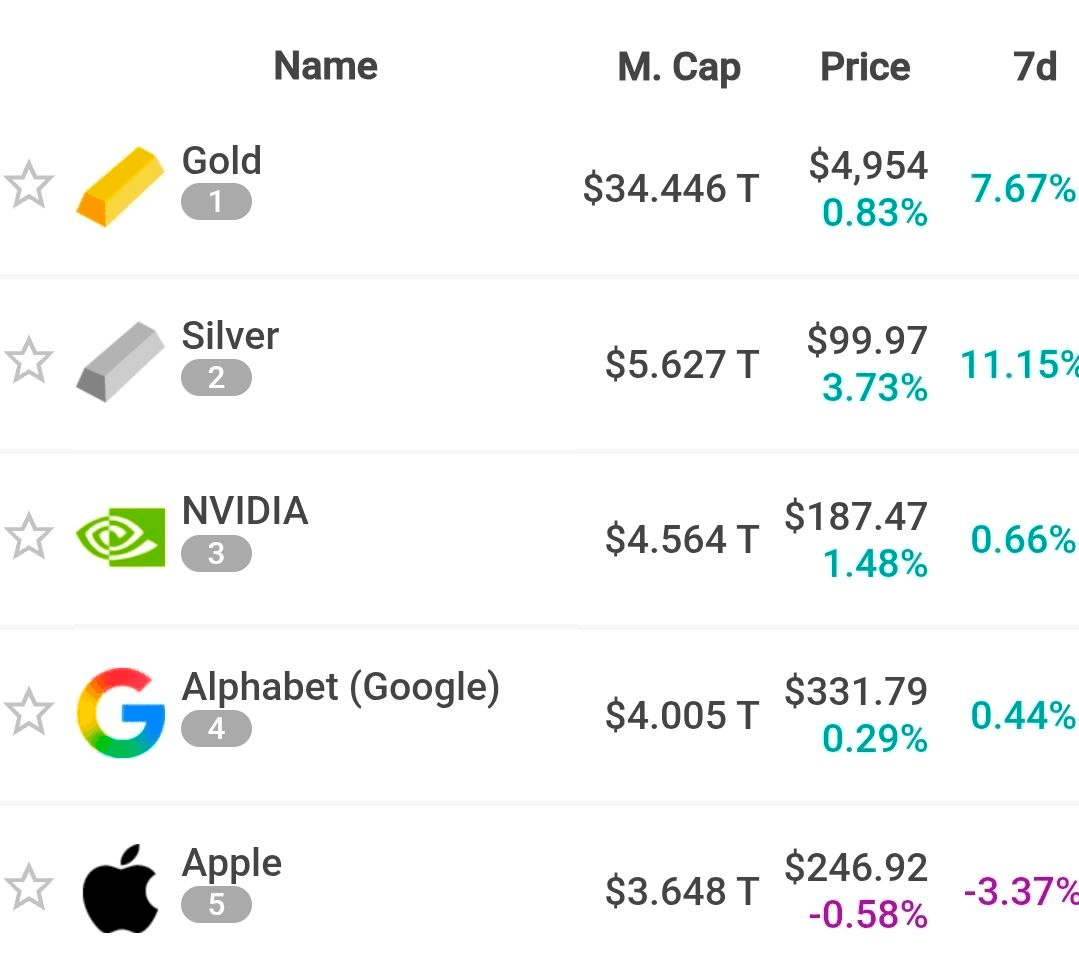This screenshot has width=1079, height=966.
Task: Open the Gold asset link
Action: (x=221, y=161)
